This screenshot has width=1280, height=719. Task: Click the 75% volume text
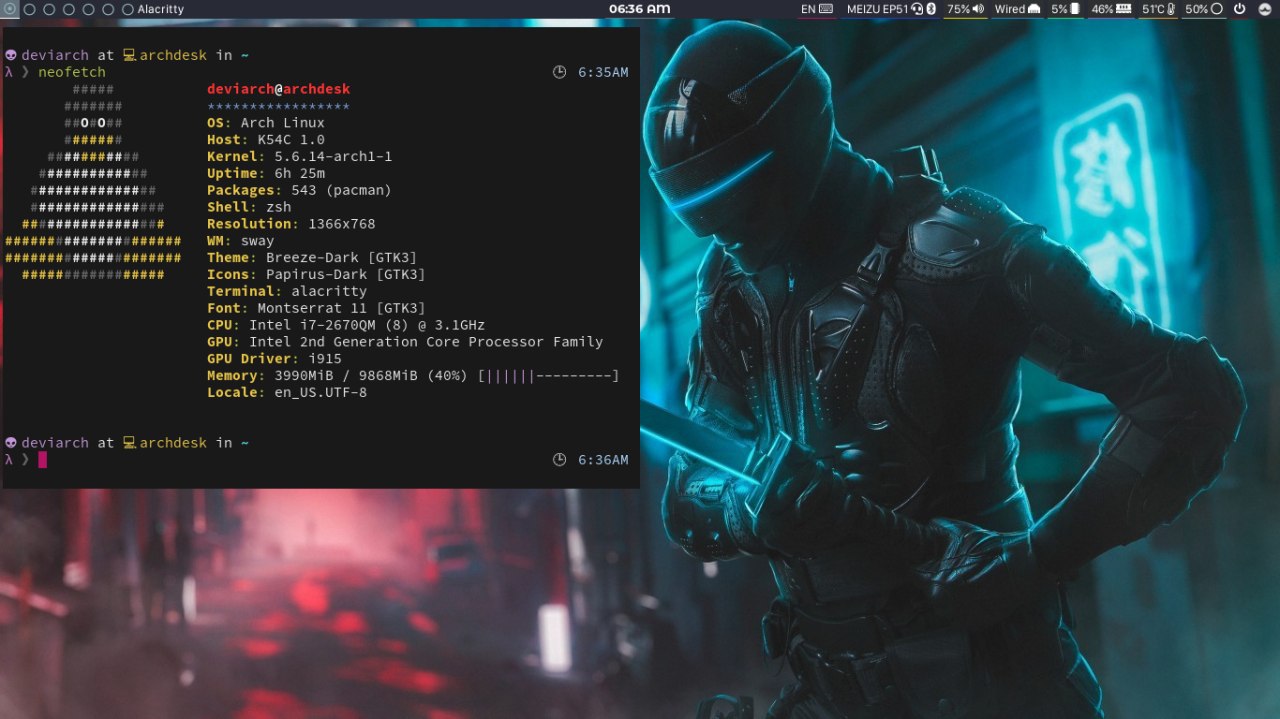tap(958, 9)
